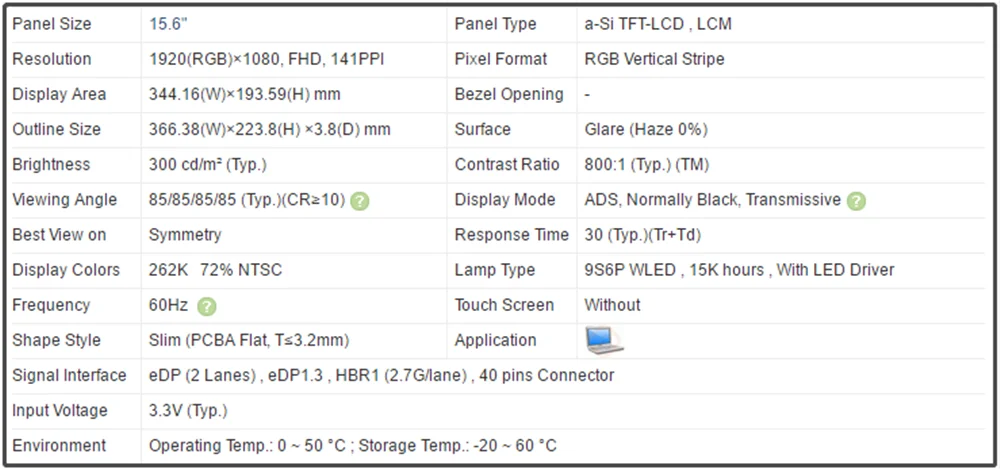Click the help icon next to Display Mode
Screen dimensions: 1000x469
point(856,201)
